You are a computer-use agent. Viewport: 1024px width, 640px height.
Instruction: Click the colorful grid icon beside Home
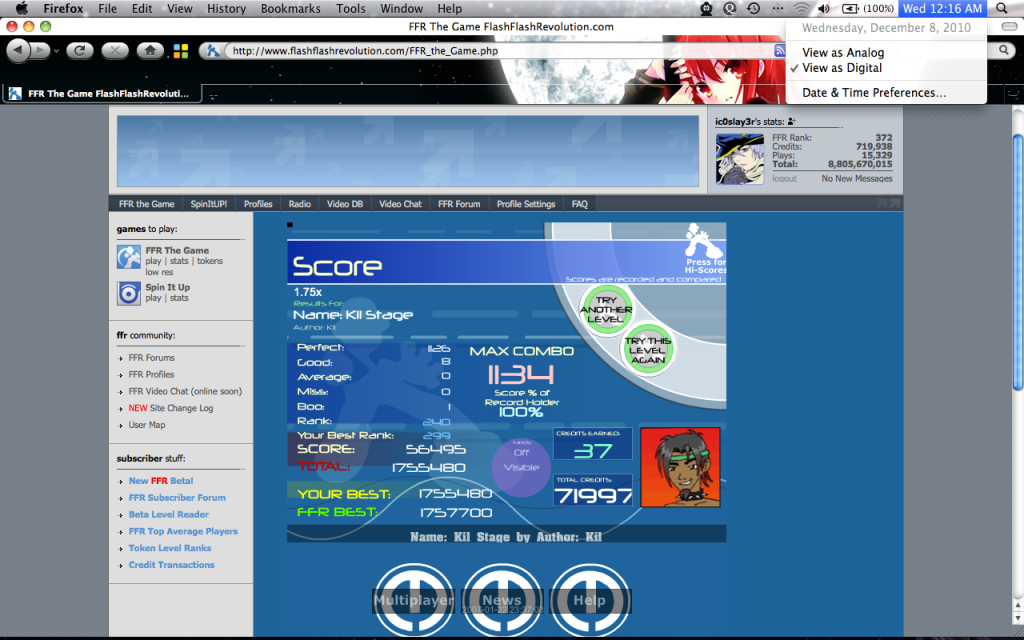[x=181, y=50]
